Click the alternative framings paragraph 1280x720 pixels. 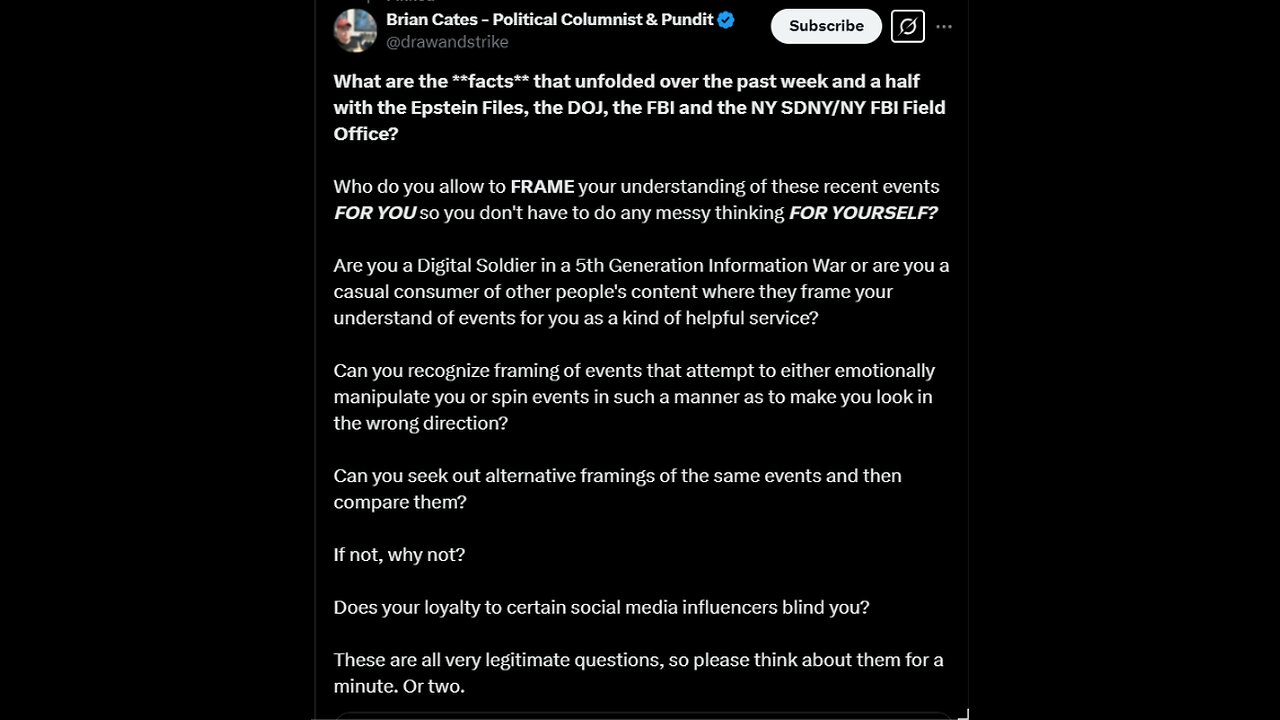click(x=617, y=488)
